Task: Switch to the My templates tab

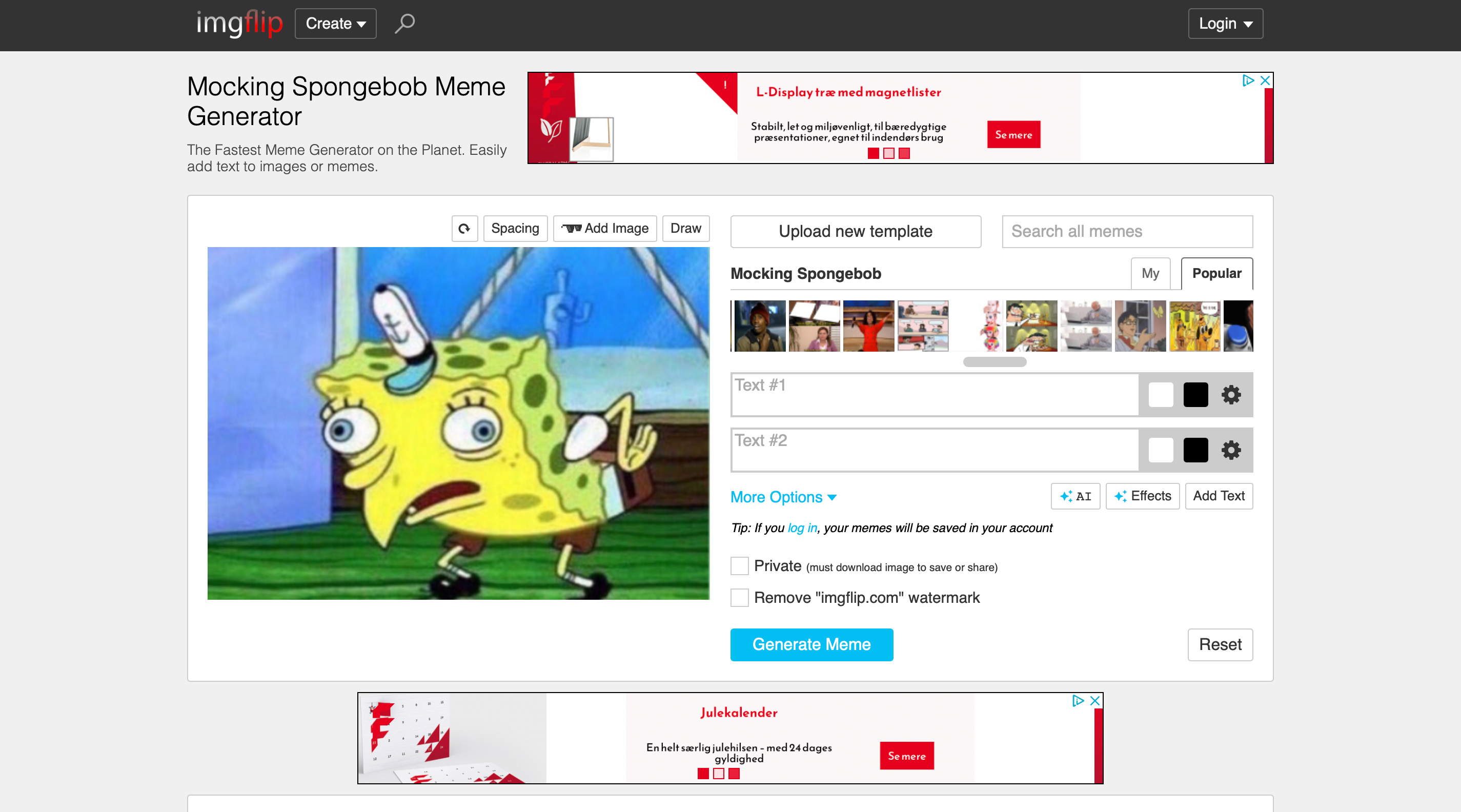Action: (x=1150, y=274)
